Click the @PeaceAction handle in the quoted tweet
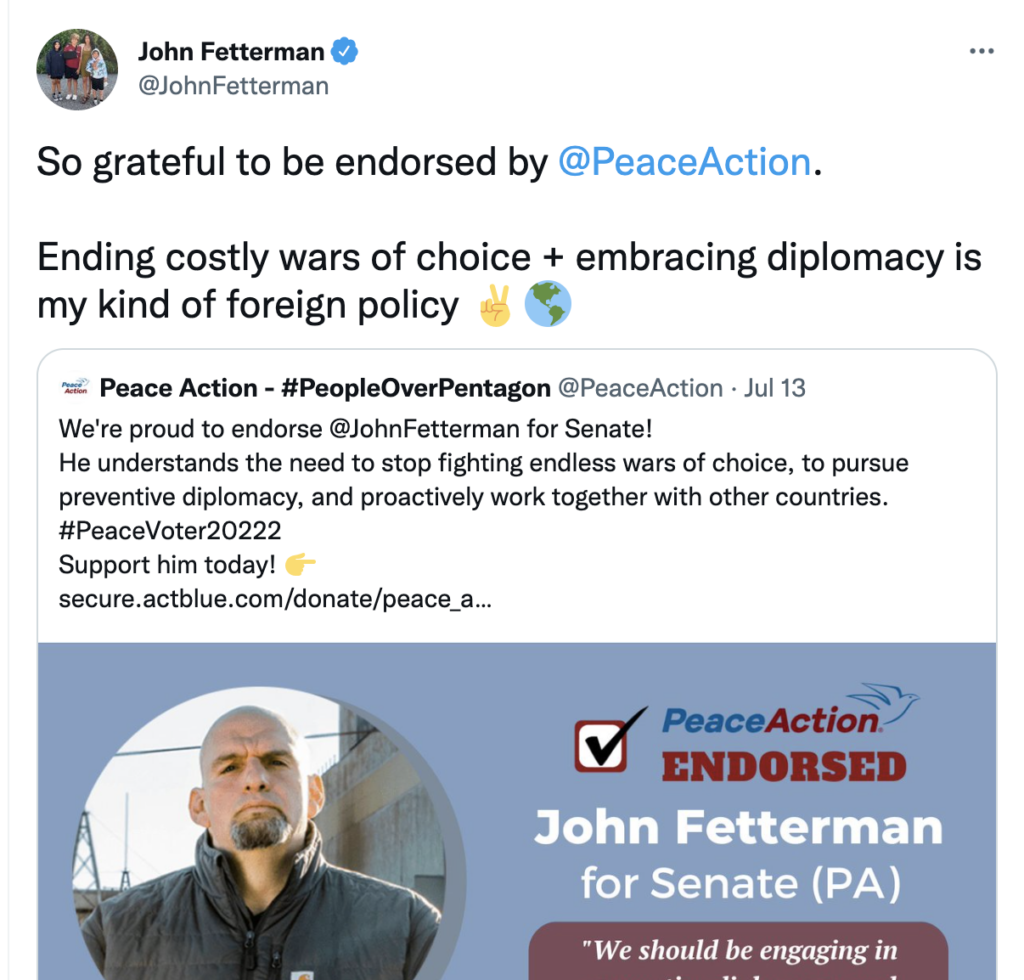The width and height of the screenshot is (1024, 980). point(639,388)
